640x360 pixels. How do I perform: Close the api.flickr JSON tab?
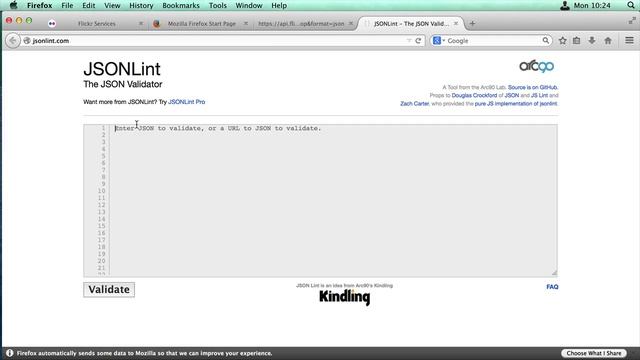pyautogui.click(x=351, y=24)
